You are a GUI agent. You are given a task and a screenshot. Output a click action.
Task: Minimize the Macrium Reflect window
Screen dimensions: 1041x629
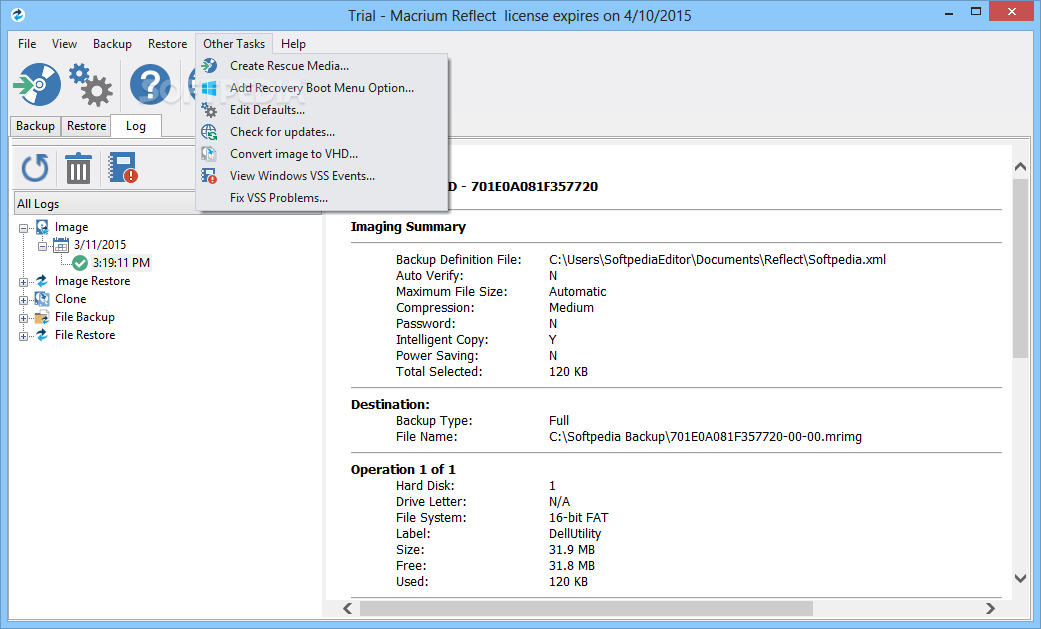[949, 12]
